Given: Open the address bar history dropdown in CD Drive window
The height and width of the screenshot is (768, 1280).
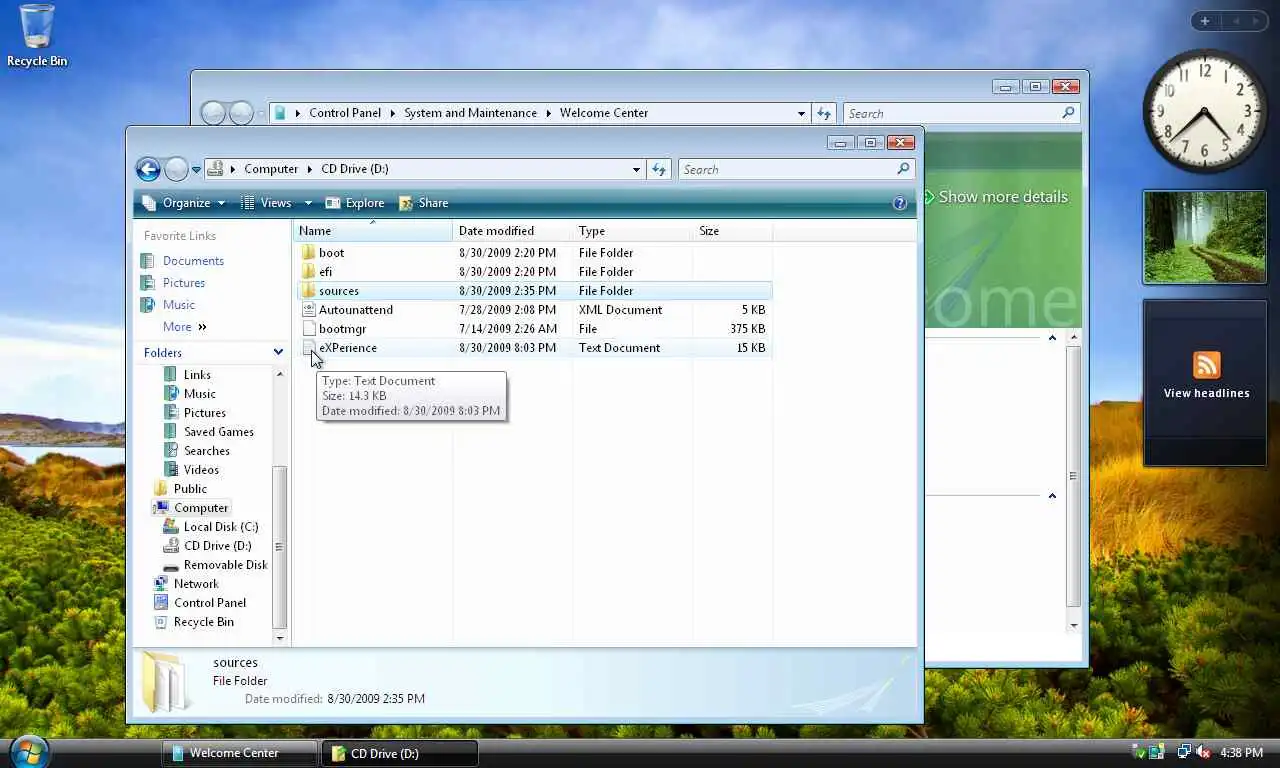Looking at the screenshot, I should 636,169.
